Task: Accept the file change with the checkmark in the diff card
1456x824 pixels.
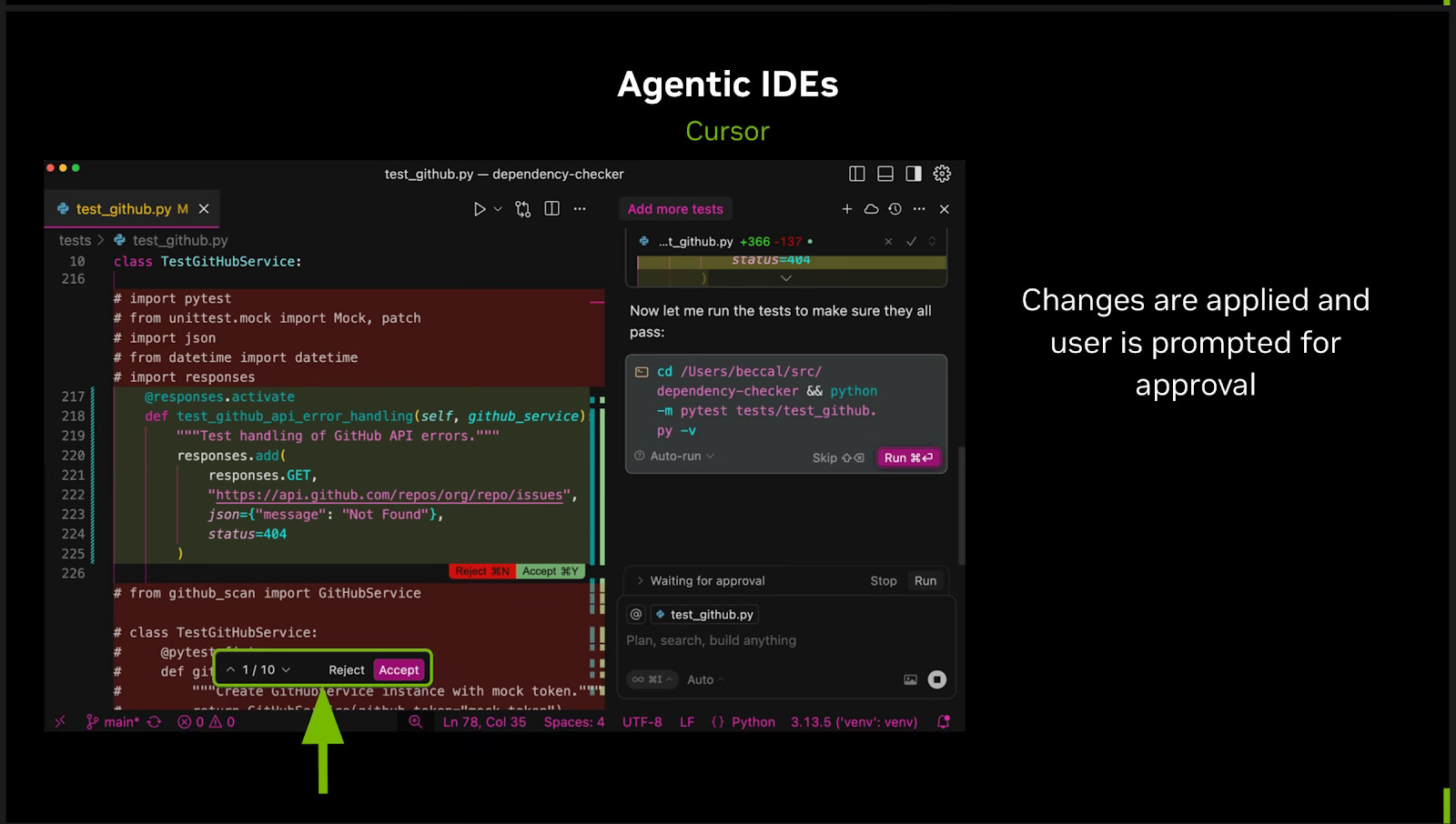Action: point(911,242)
